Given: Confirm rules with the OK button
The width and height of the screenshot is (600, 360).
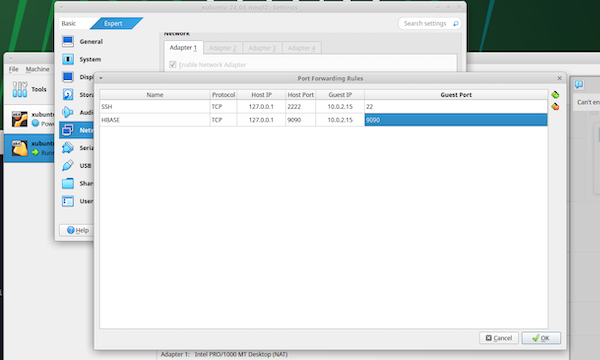Looking at the screenshot, I should click(x=541, y=338).
